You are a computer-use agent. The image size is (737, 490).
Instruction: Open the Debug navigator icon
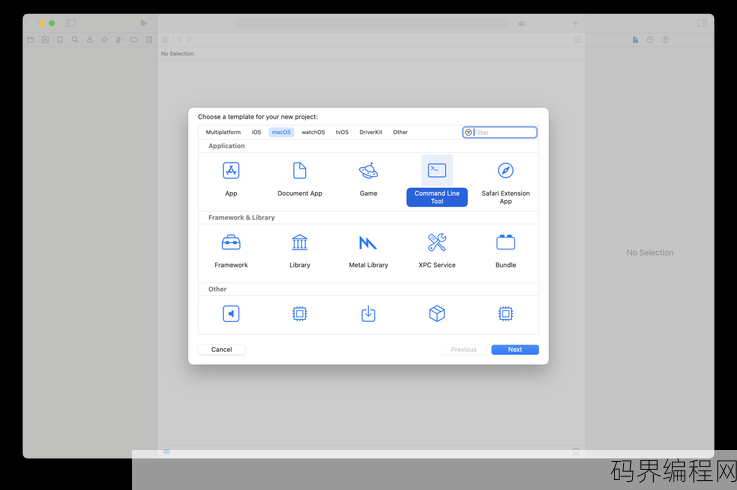119,40
